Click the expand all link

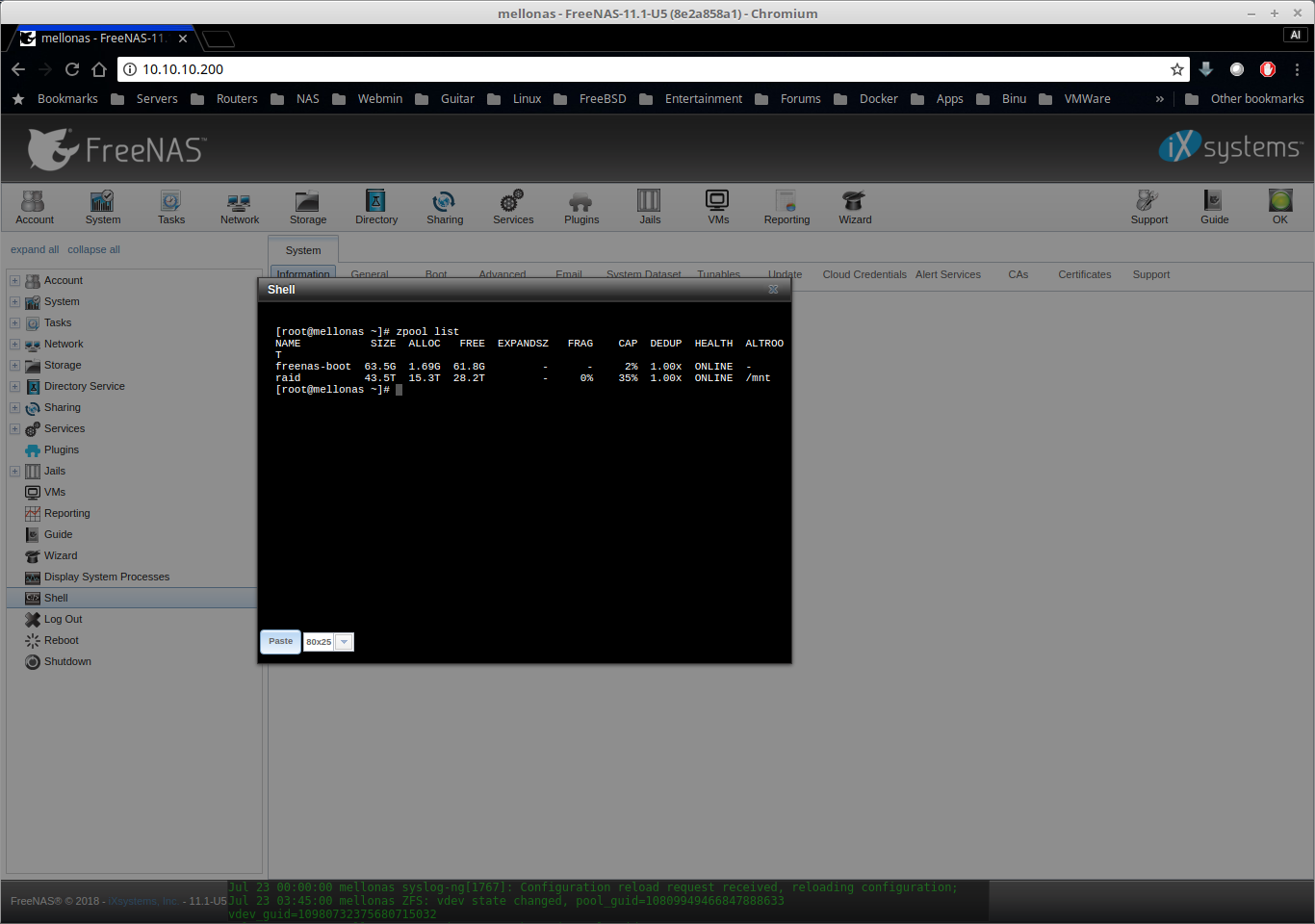pos(35,249)
